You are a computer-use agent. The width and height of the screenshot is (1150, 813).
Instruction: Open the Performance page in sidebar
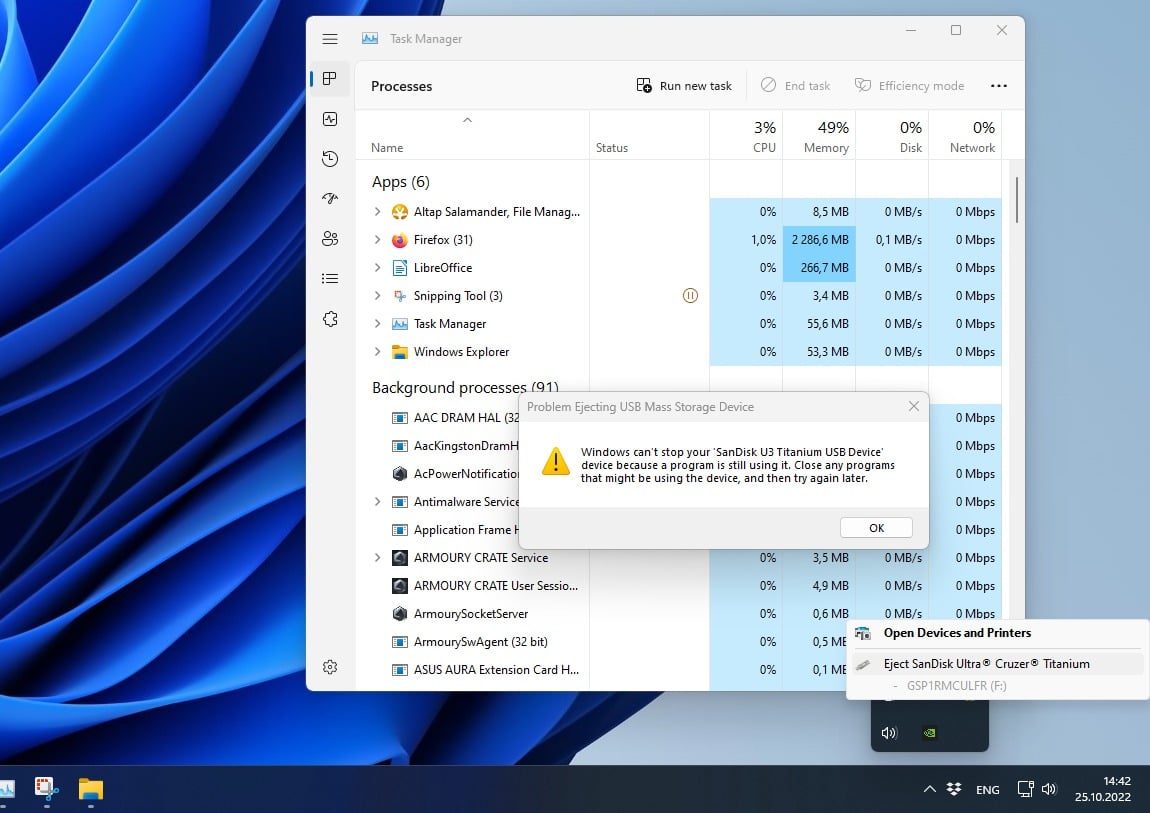[330, 119]
